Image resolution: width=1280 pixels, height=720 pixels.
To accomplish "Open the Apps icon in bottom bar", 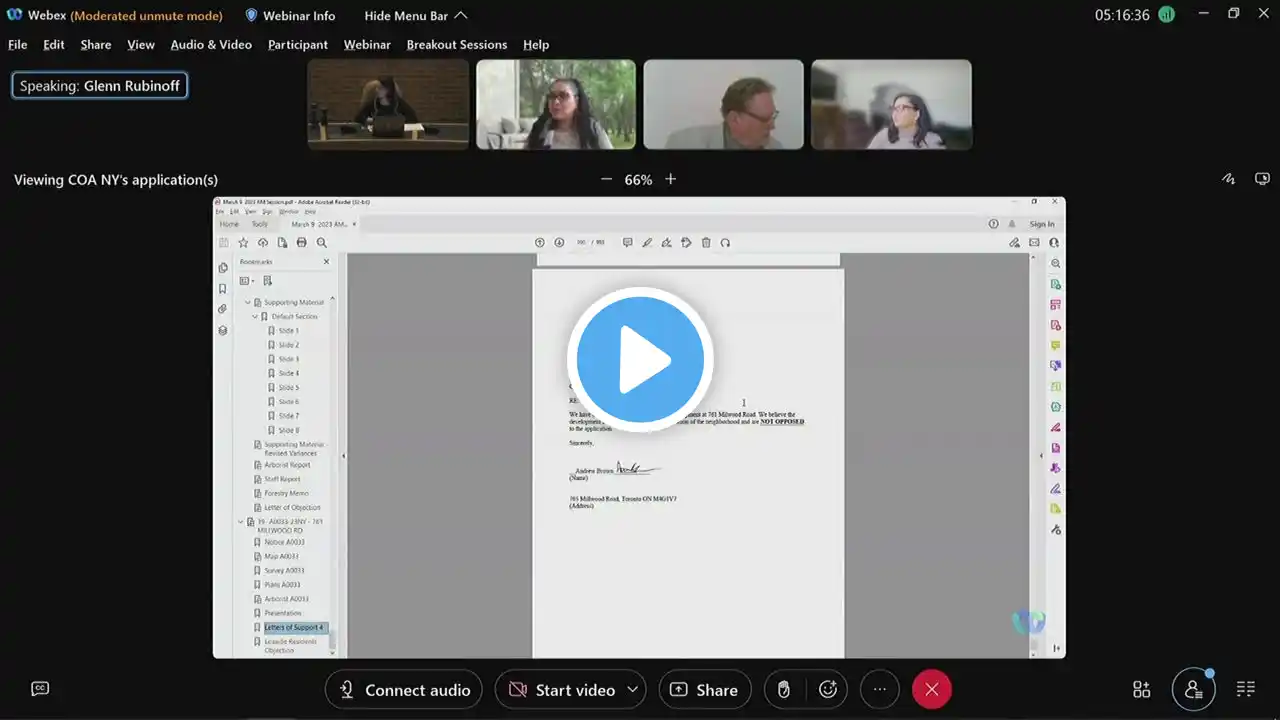I will [x=1141, y=689].
